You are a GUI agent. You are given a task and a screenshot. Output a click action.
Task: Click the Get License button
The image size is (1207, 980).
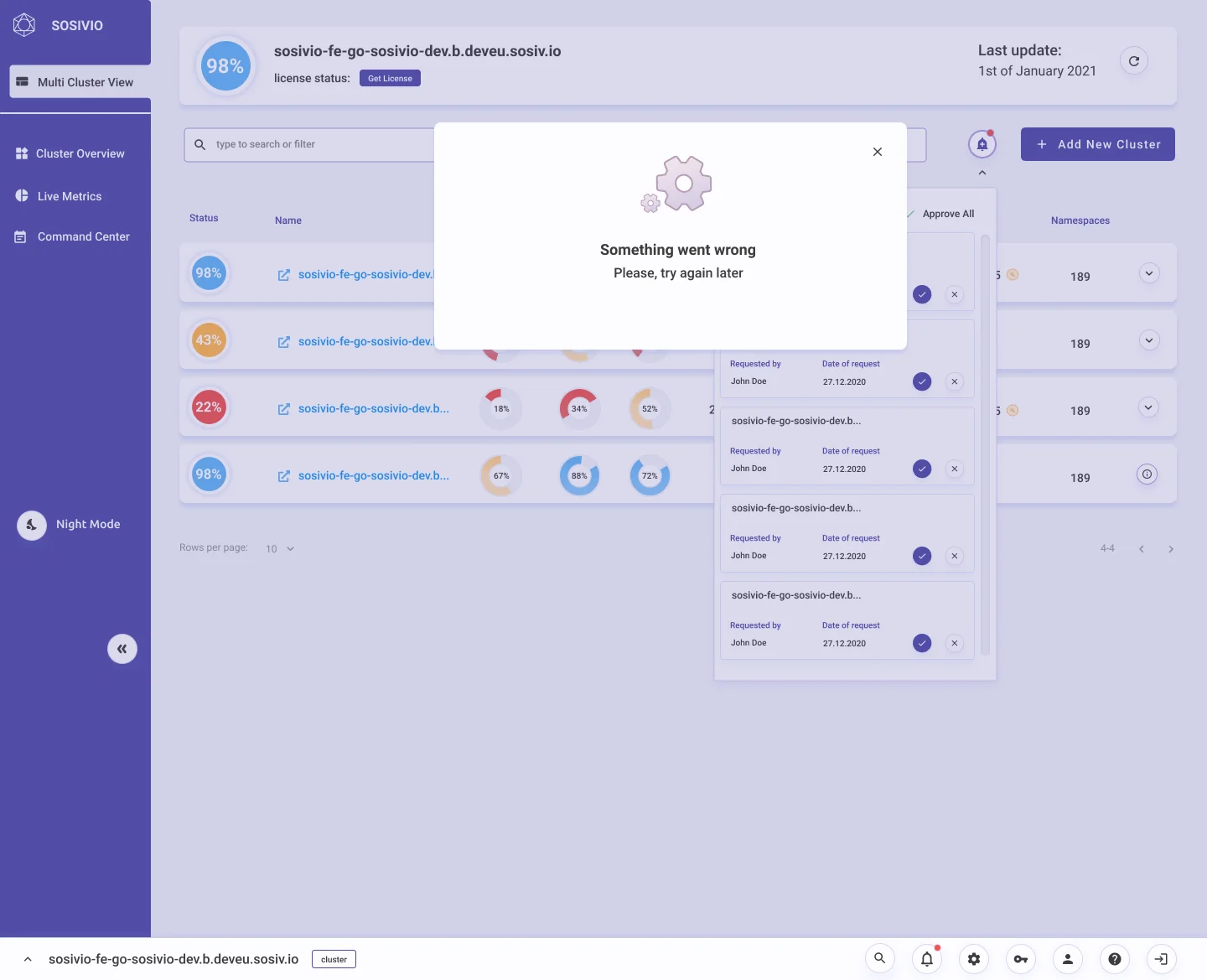point(390,78)
